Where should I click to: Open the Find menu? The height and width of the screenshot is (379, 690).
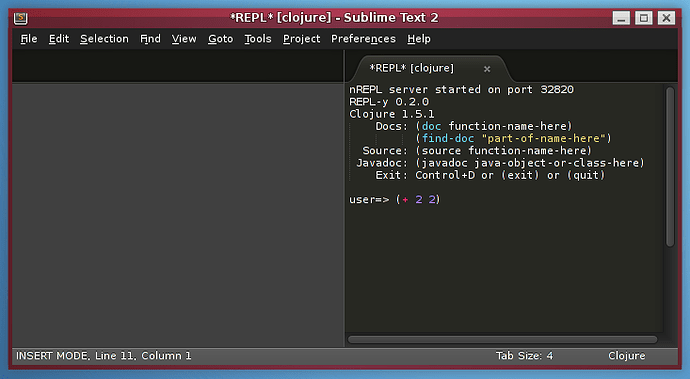(150, 39)
